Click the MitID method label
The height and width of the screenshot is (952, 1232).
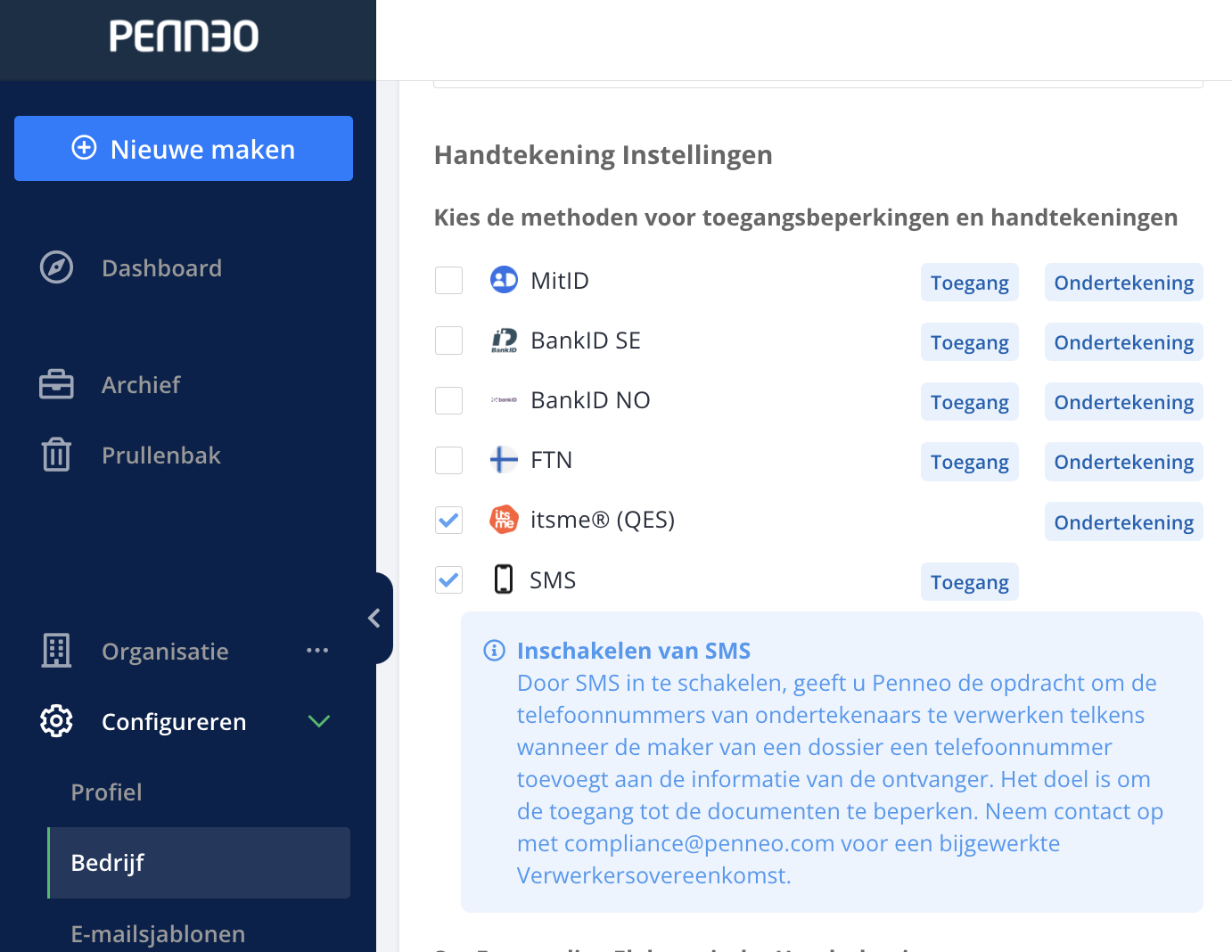560,280
